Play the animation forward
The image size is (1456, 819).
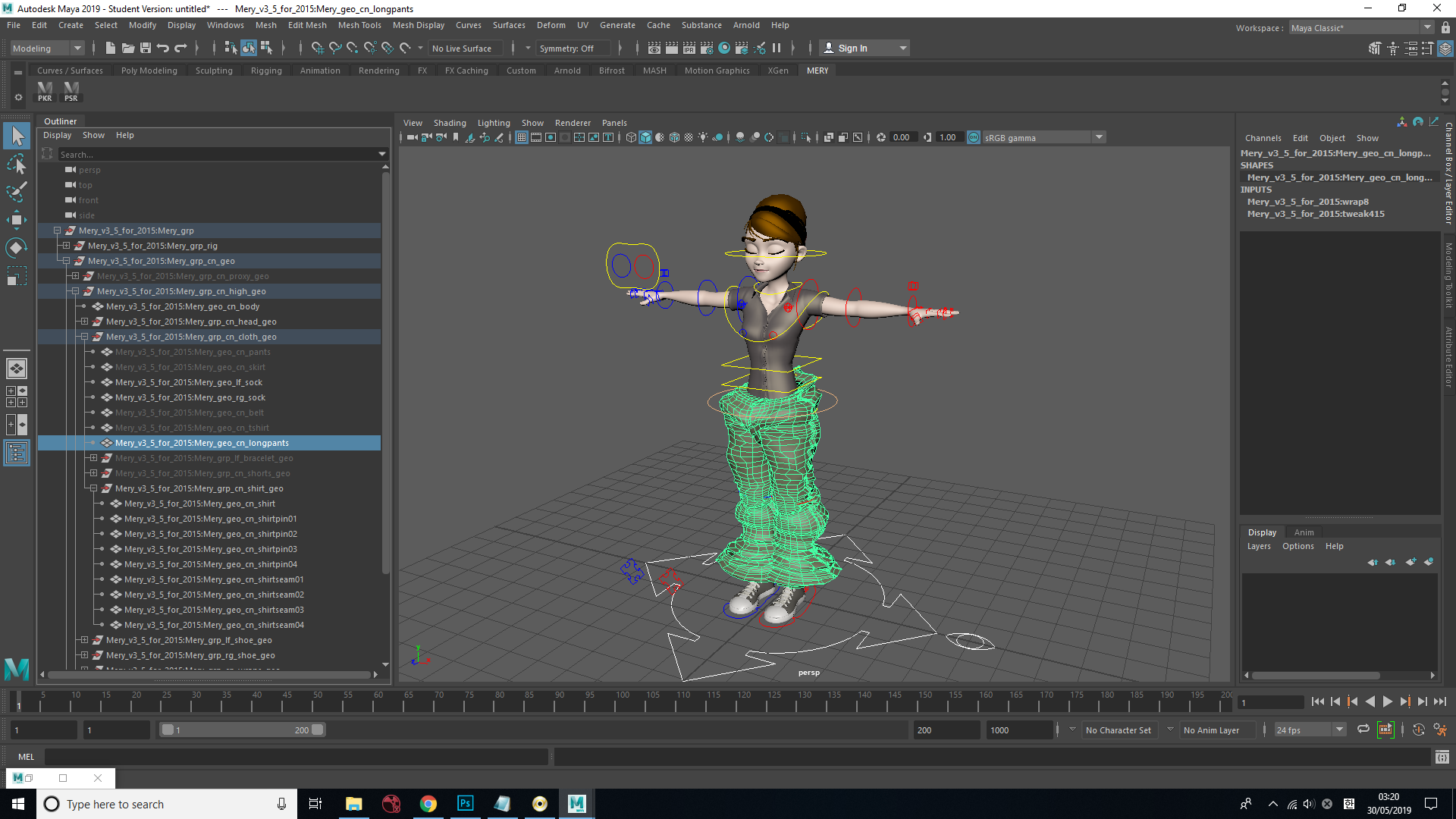coord(1387,702)
